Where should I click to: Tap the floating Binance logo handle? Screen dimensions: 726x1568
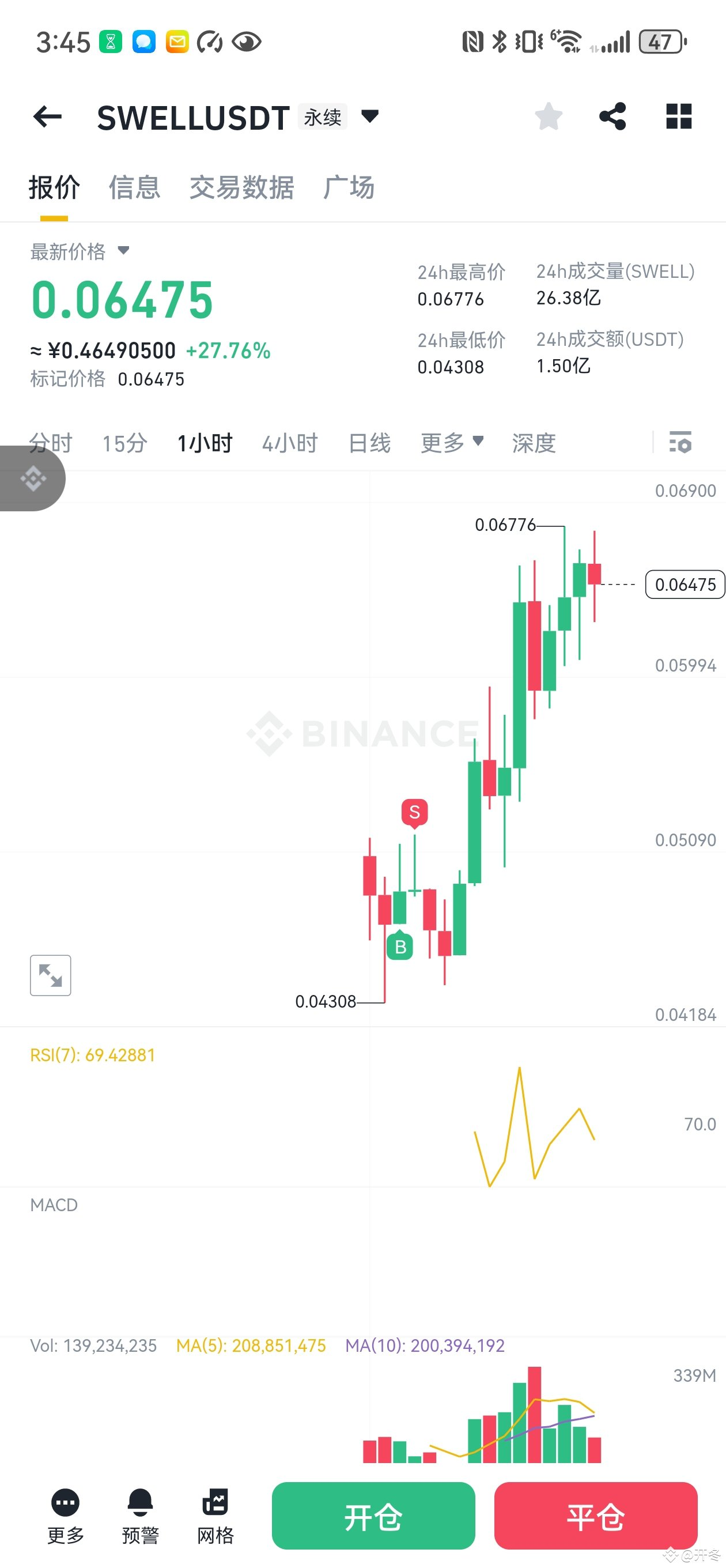tap(33, 478)
